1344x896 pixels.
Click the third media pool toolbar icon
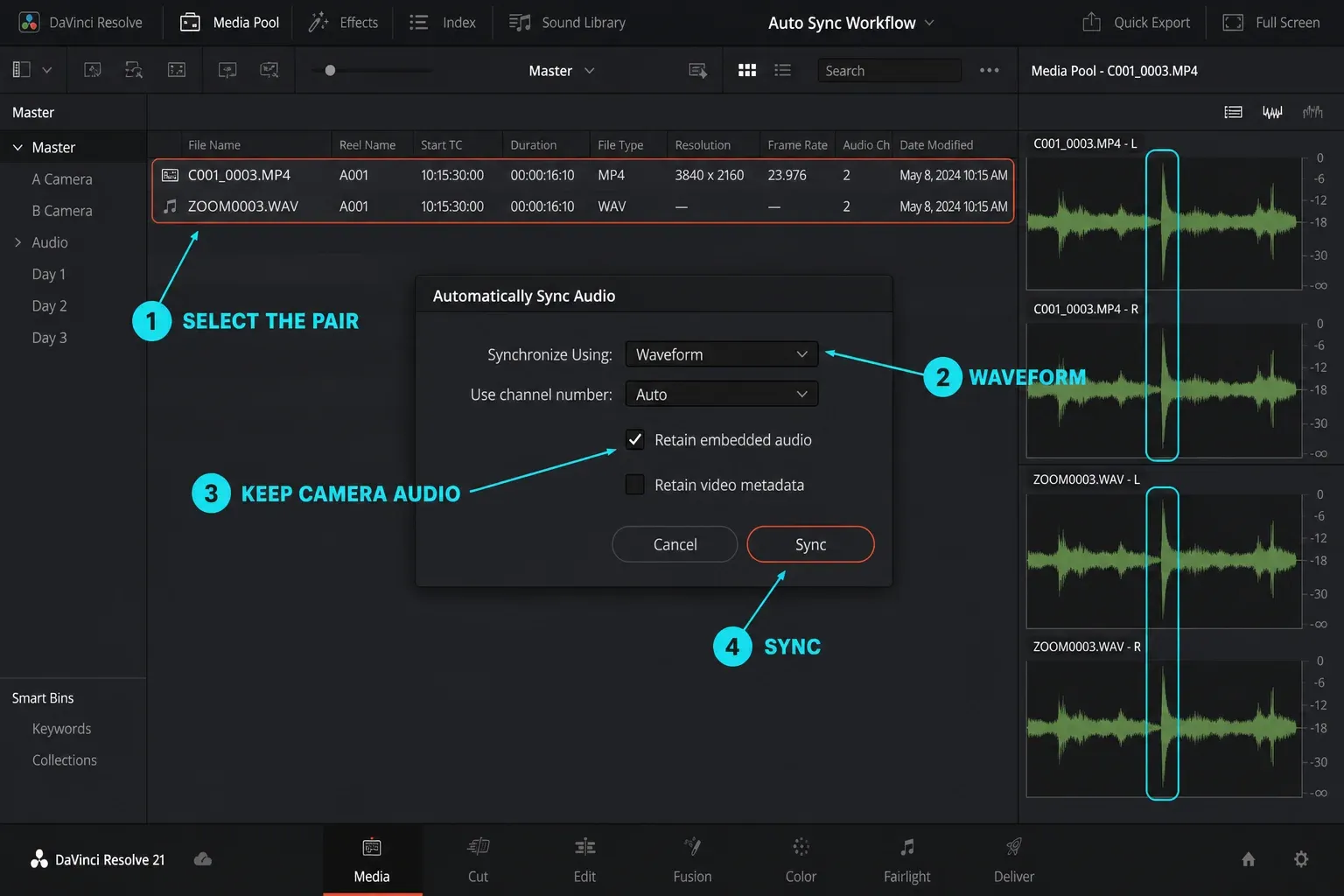[177, 70]
